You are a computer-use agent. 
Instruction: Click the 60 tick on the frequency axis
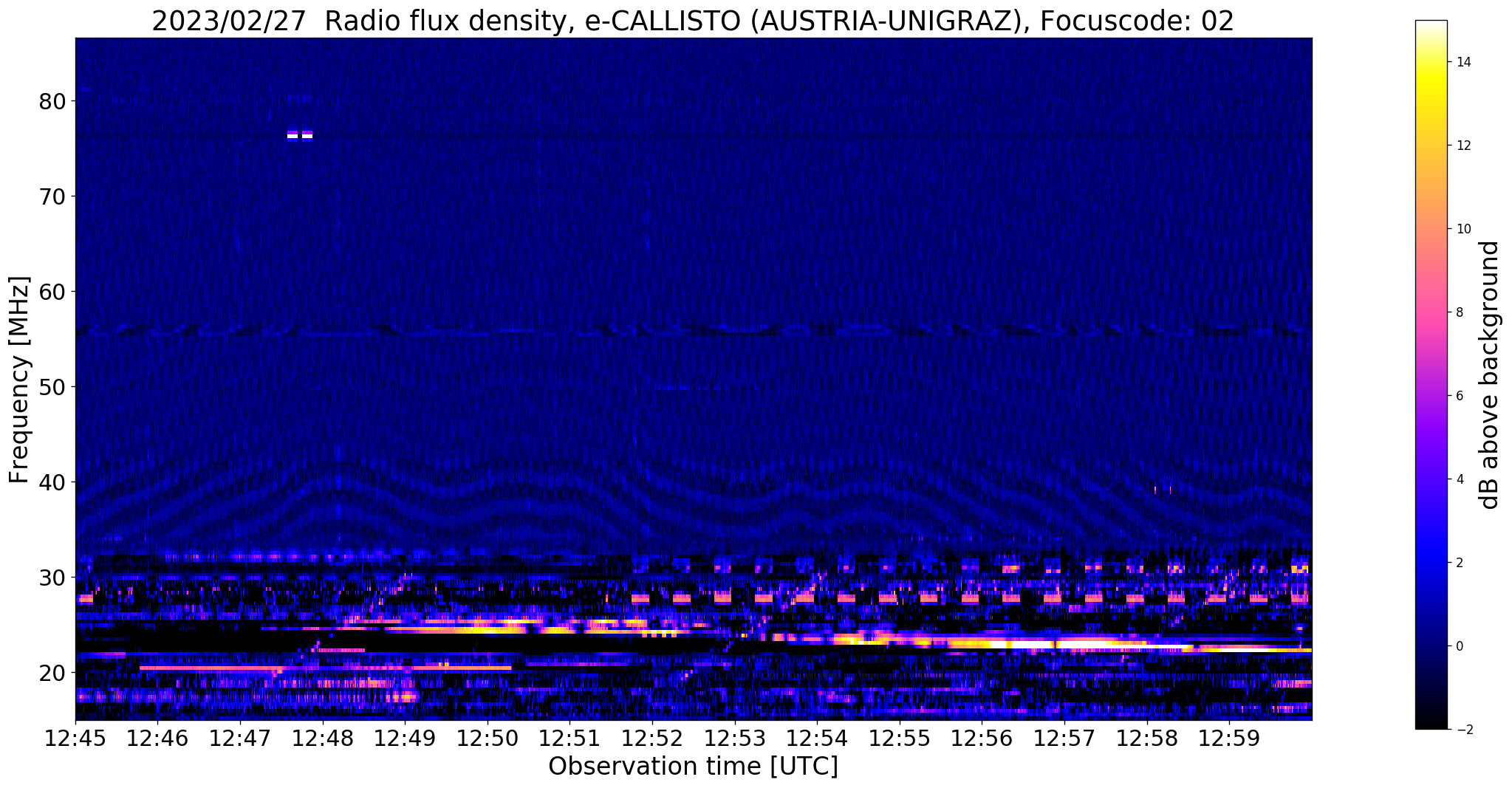point(53,292)
